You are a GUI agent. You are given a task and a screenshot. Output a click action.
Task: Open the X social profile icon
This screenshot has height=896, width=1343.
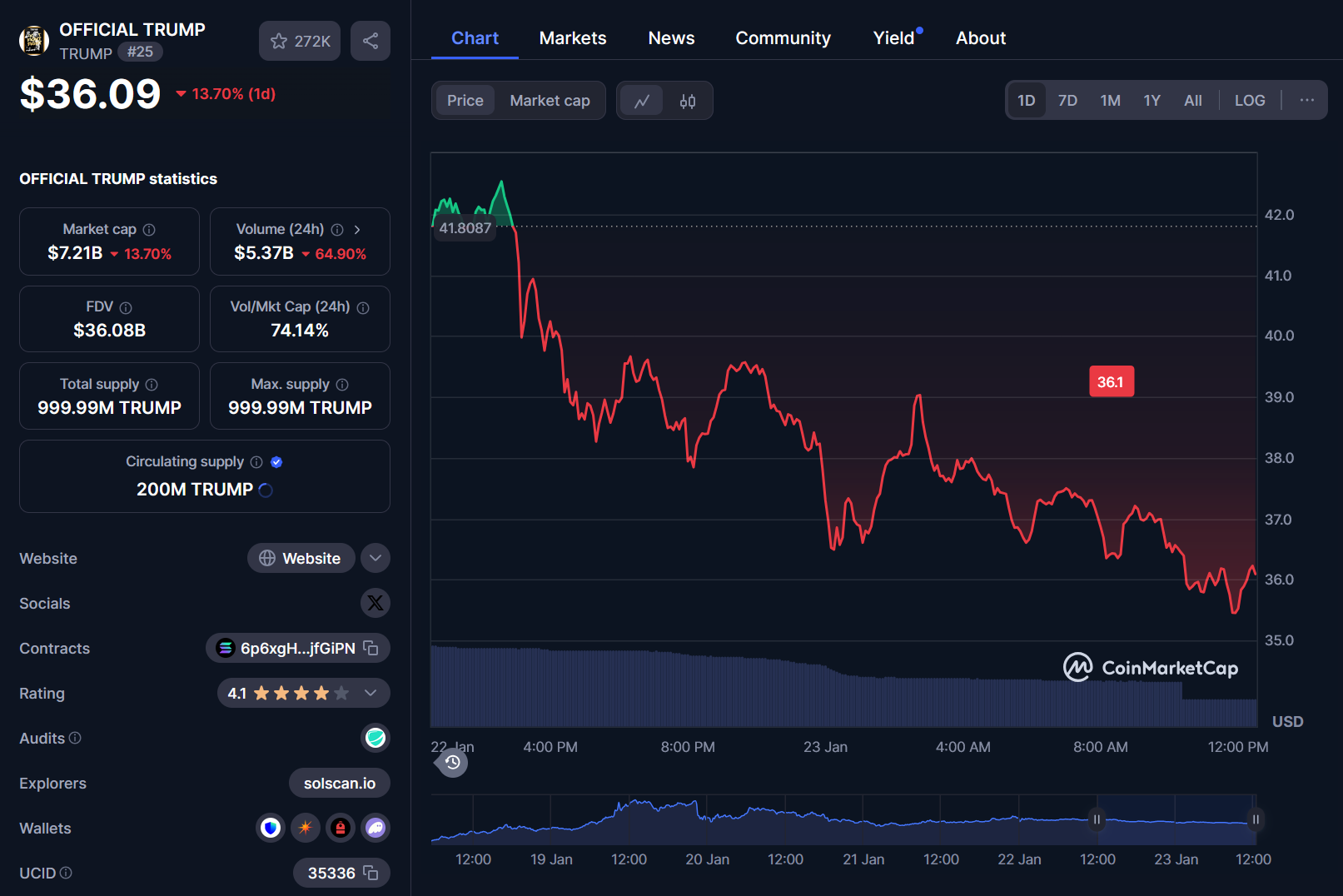click(376, 603)
